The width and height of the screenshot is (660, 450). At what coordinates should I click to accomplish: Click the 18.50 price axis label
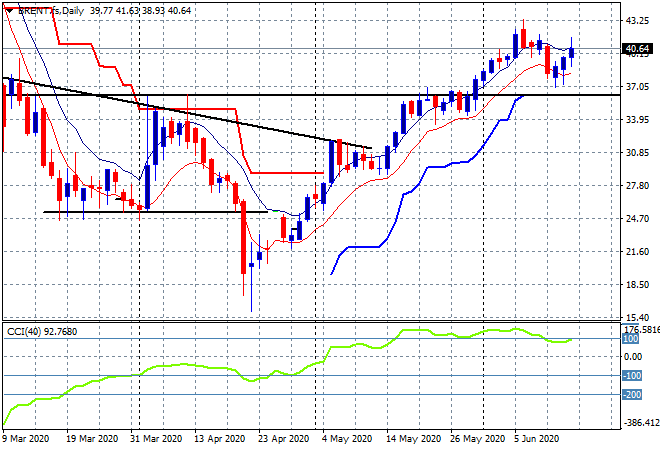[x=637, y=285]
